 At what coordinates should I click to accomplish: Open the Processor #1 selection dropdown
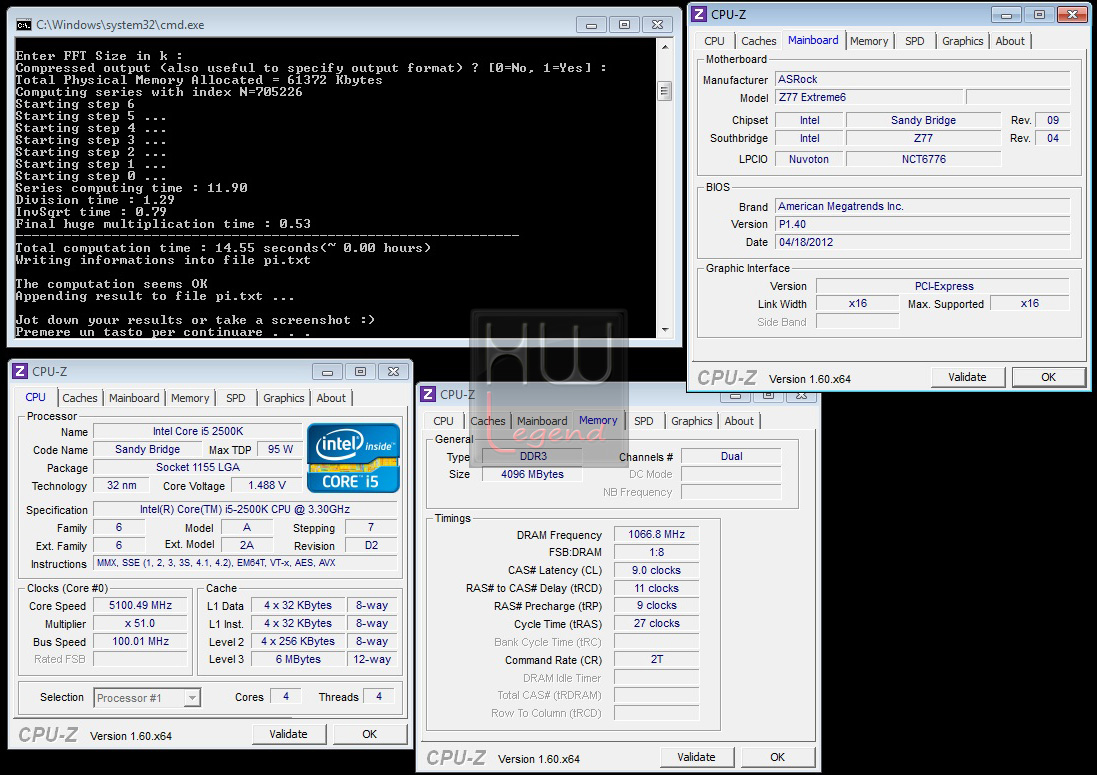point(192,697)
